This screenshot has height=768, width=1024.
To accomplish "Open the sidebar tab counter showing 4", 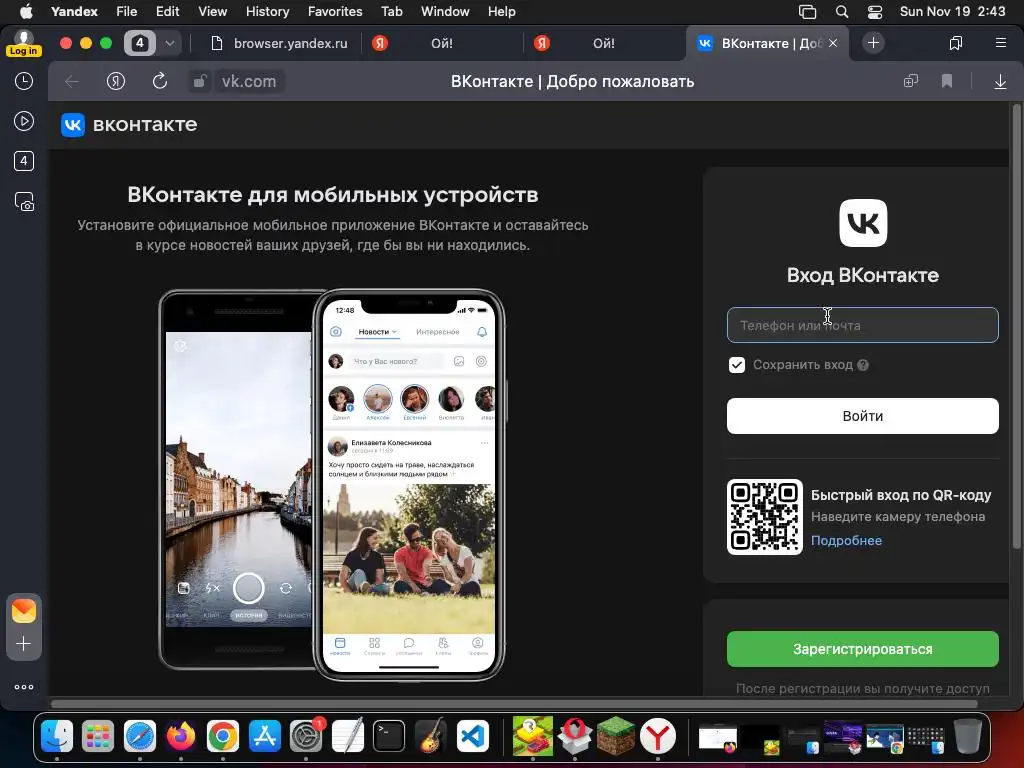I will 24,161.
